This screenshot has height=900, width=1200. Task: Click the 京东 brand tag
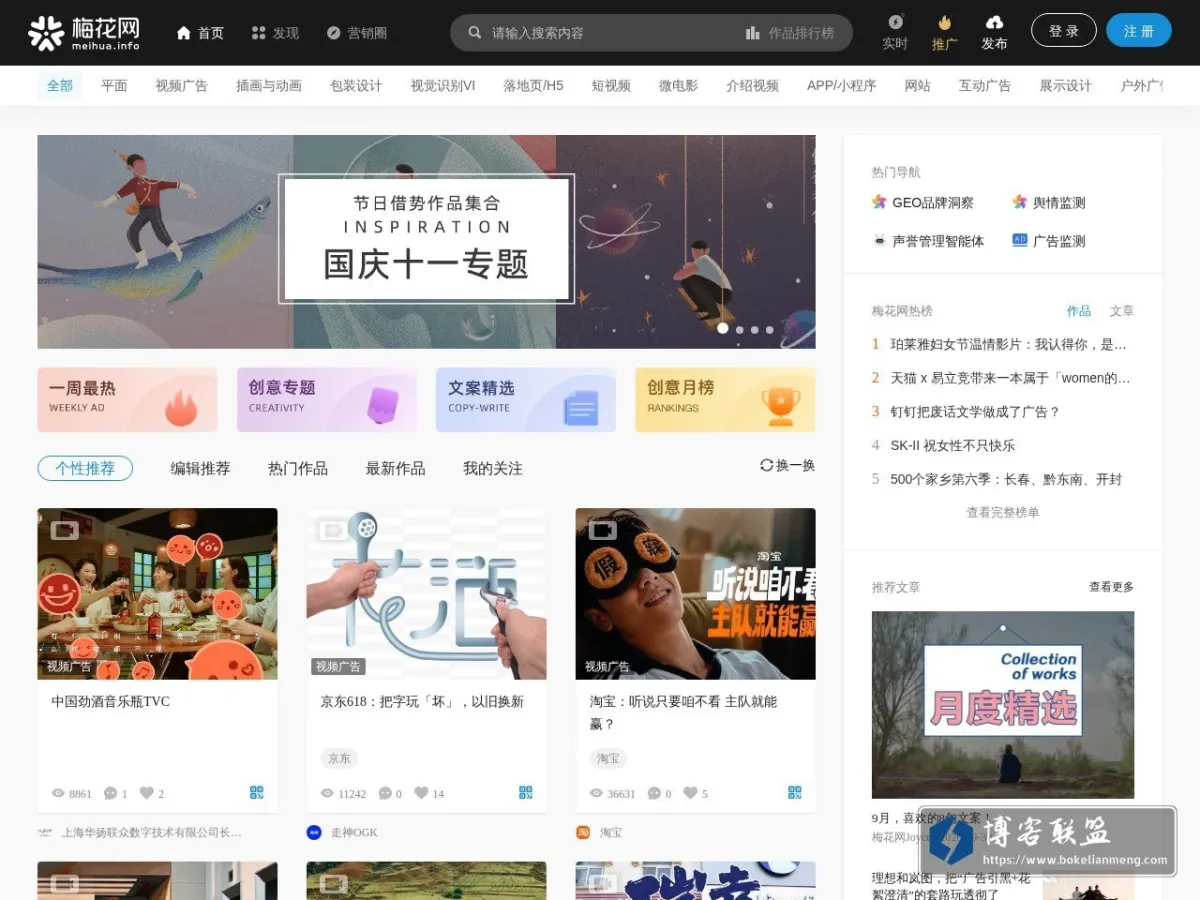(x=339, y=758)
